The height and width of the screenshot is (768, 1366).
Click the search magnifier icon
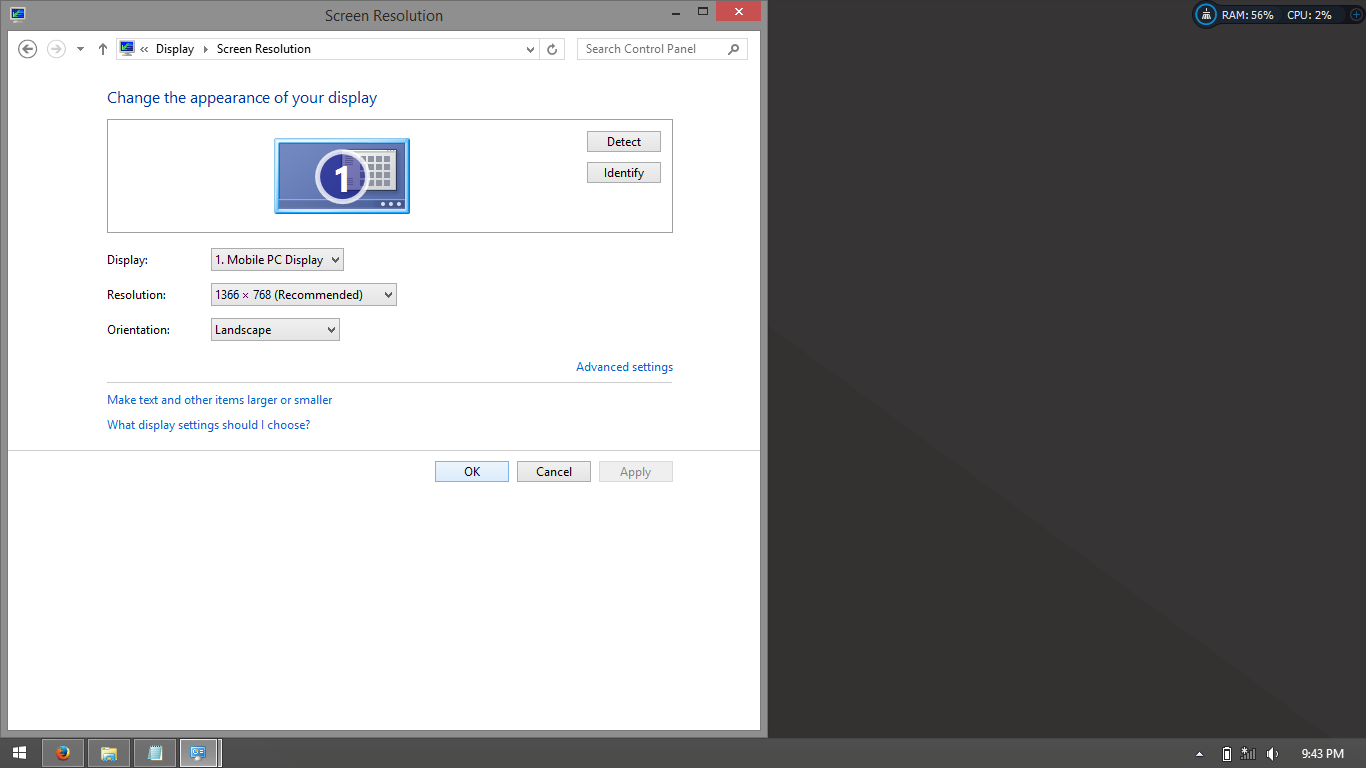tap(734, 49)
